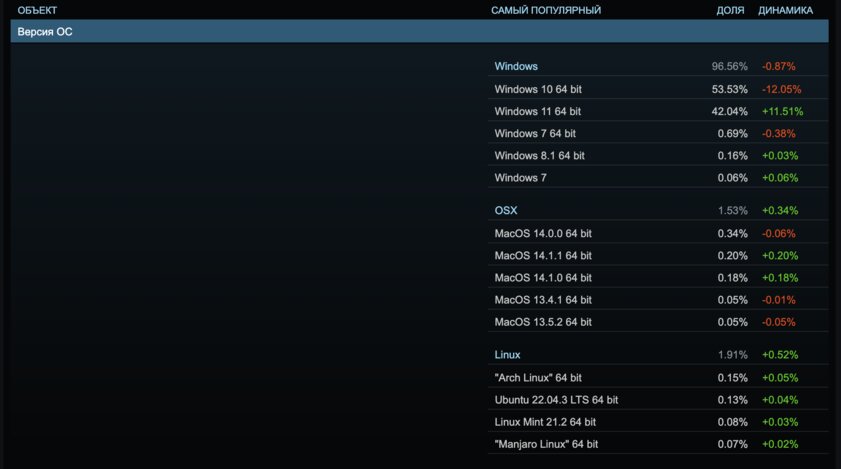The width and height of the screenshot is (841, 469).
Task: Select the Linux Mint 21.2 64 bit row
Action: tap(658, 422)
